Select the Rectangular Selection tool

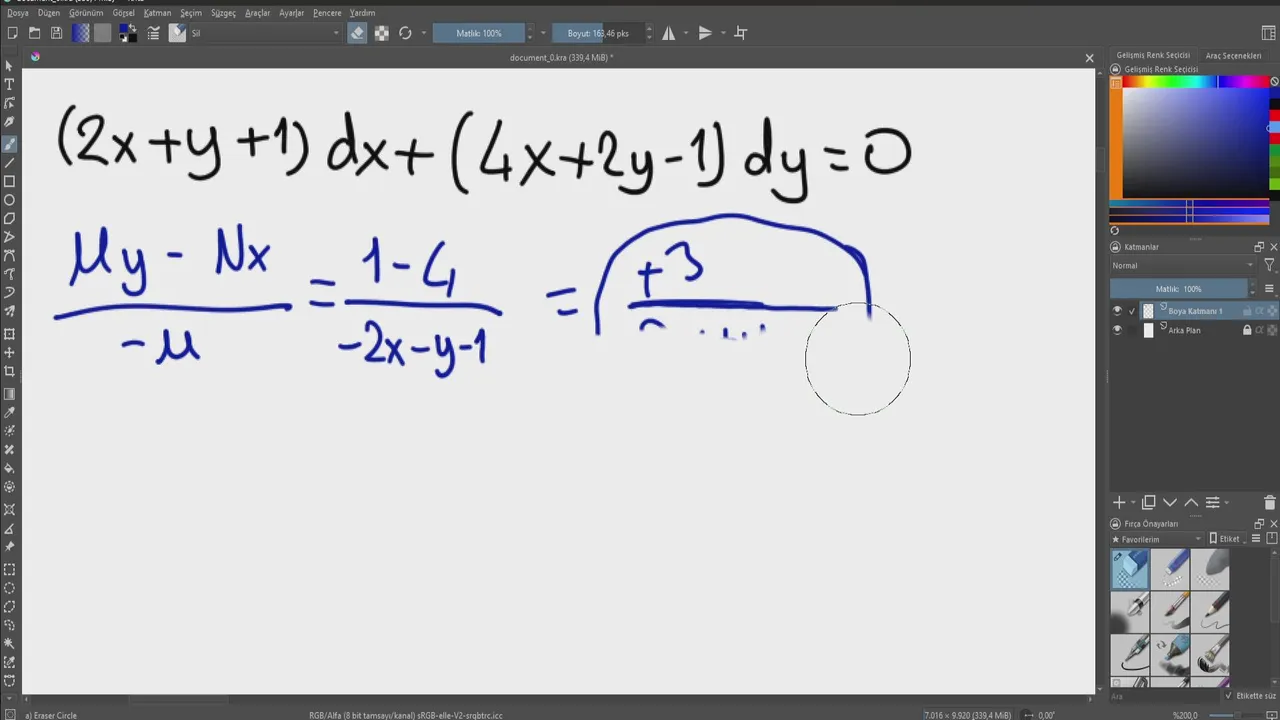click(x=9, y=569)
